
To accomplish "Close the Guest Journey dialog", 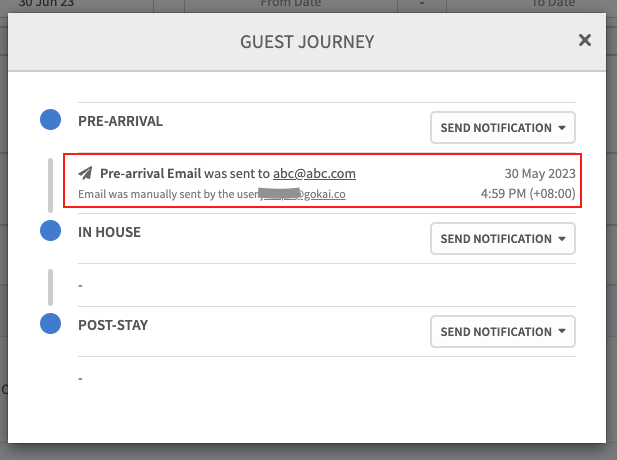I will tap(585, 40).
